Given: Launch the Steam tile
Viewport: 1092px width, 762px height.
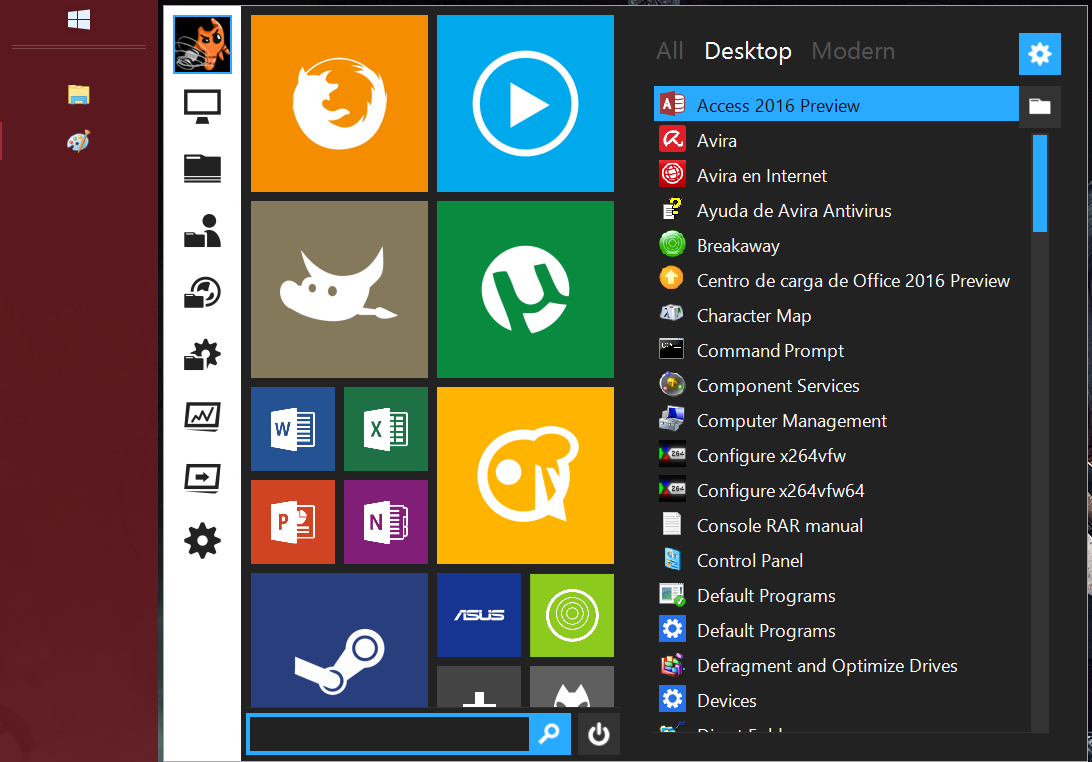Looking at the screenshot, I should 339,640.
